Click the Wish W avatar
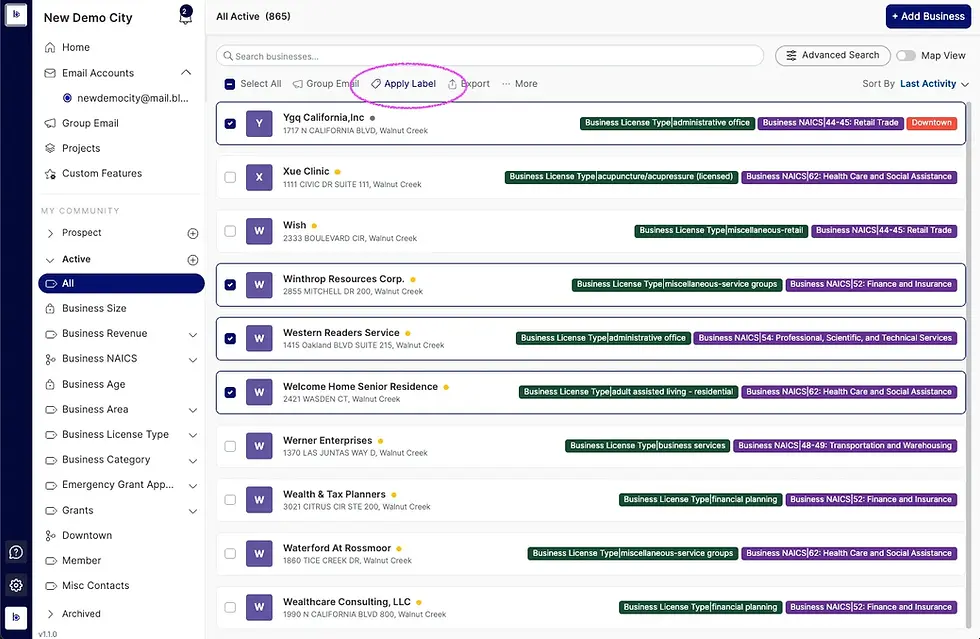 tap(259, 231)
